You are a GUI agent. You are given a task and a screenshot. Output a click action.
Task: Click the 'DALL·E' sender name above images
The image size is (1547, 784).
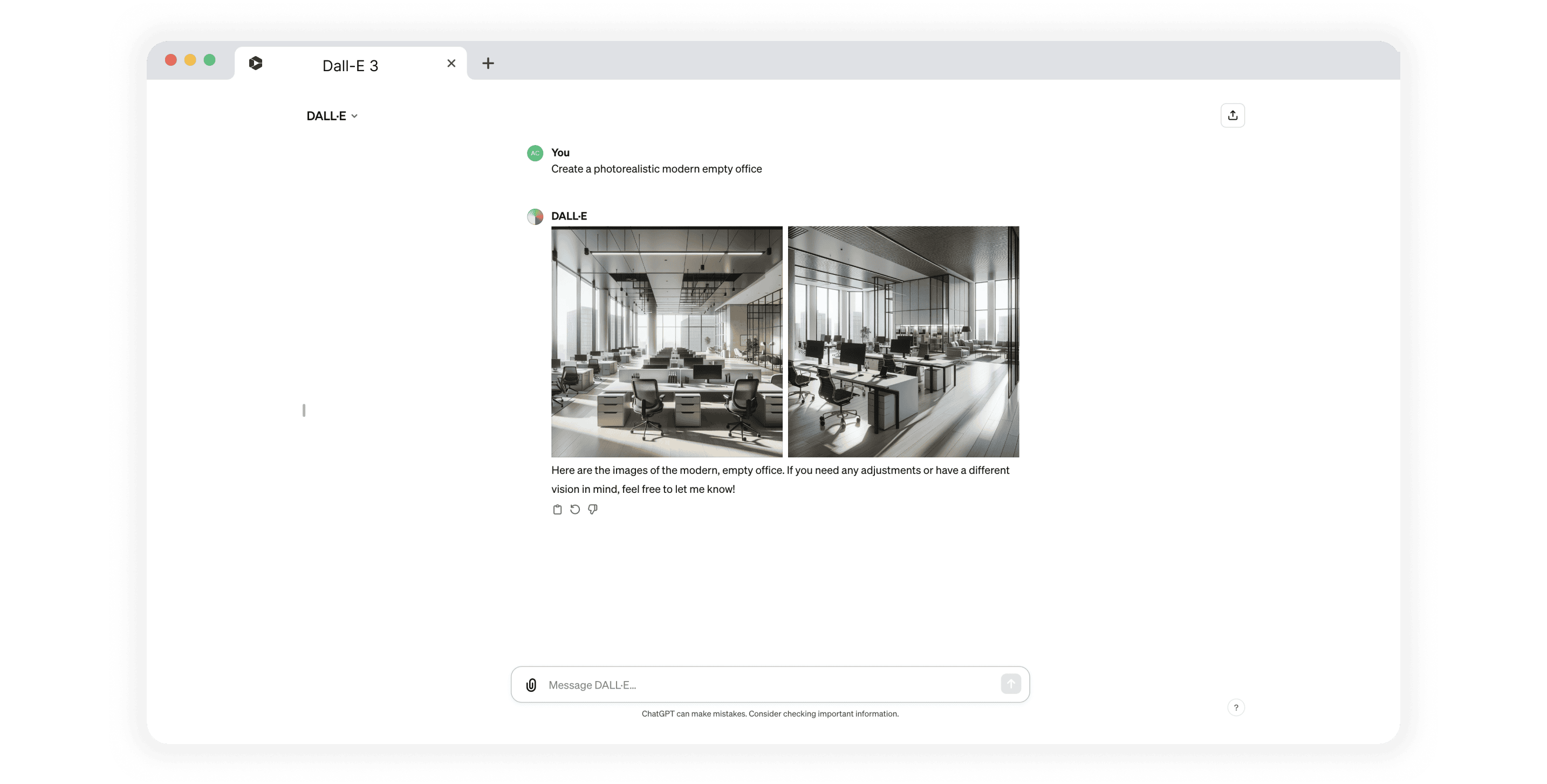tap(569, 216)
